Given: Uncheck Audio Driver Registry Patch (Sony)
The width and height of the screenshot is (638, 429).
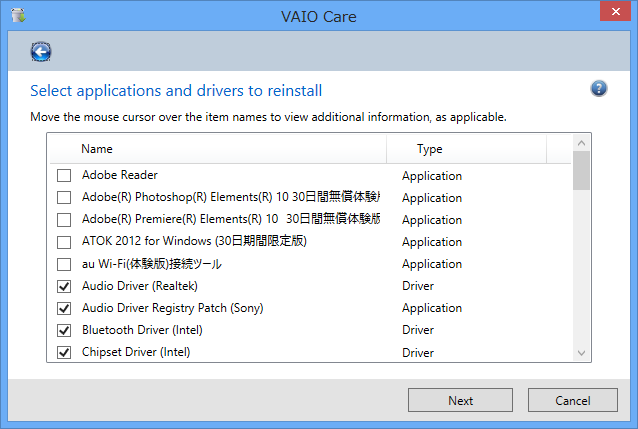Looking at the screenshot, I should pyautogui.click(x=64, y=308).
